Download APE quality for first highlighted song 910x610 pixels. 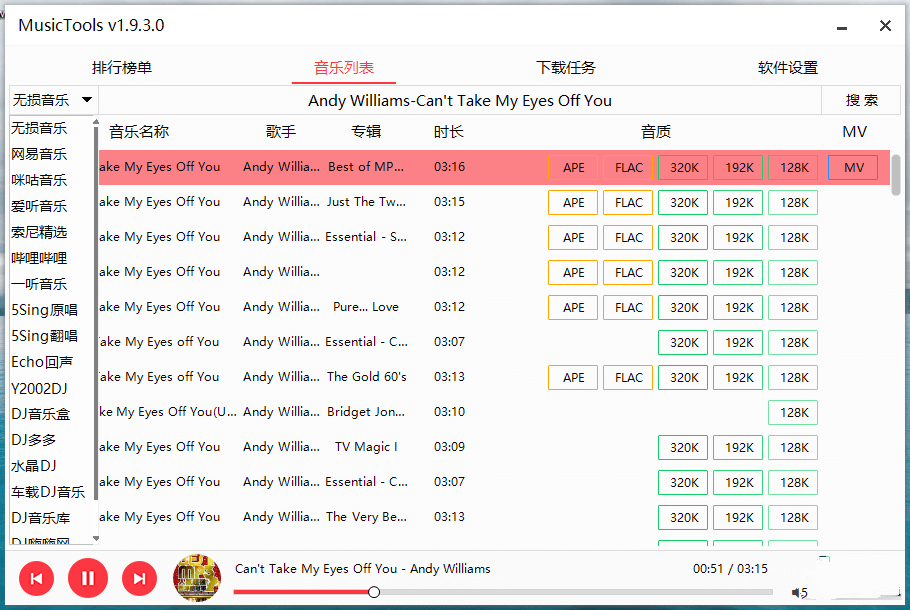[573, 168]
